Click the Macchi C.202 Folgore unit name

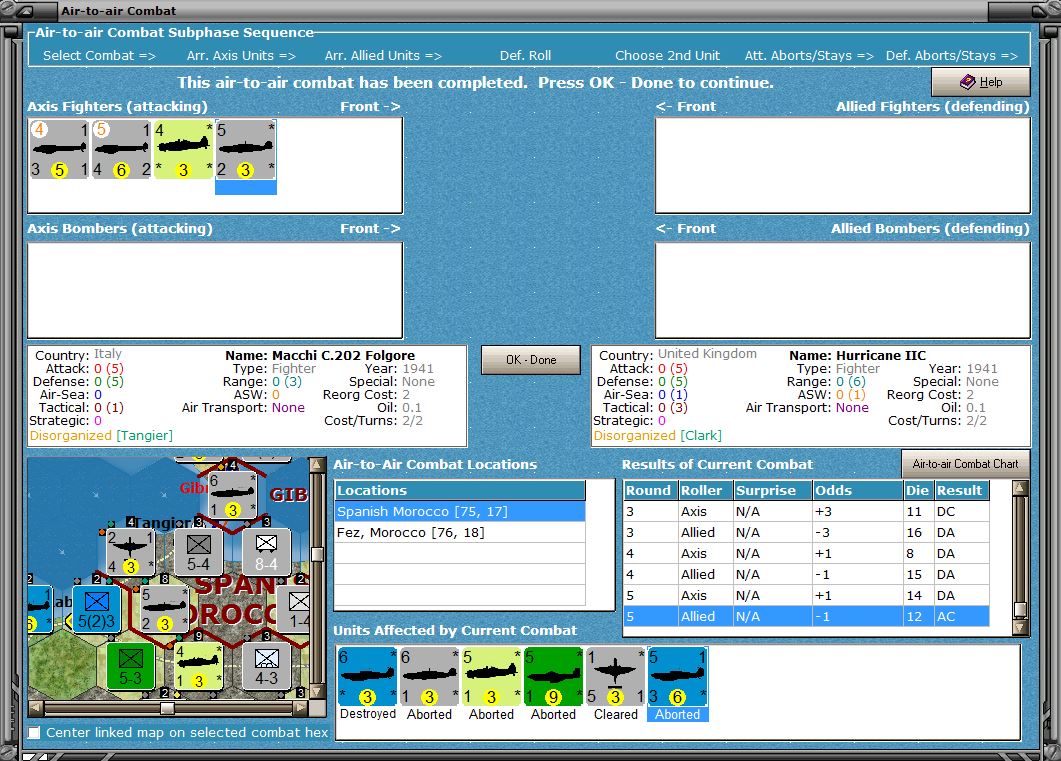pos(343,355)
